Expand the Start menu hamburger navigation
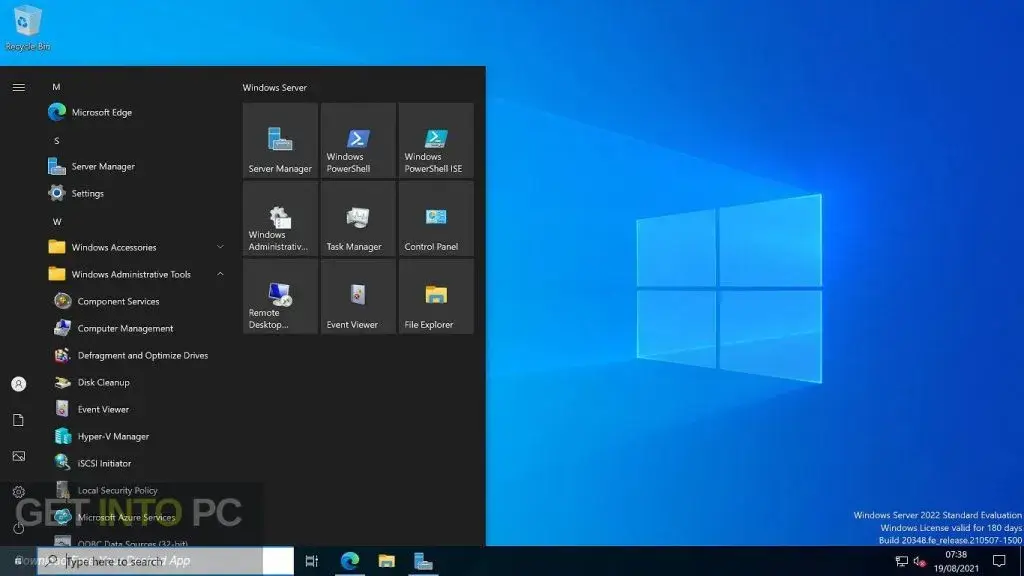 (x=18, y=87)
